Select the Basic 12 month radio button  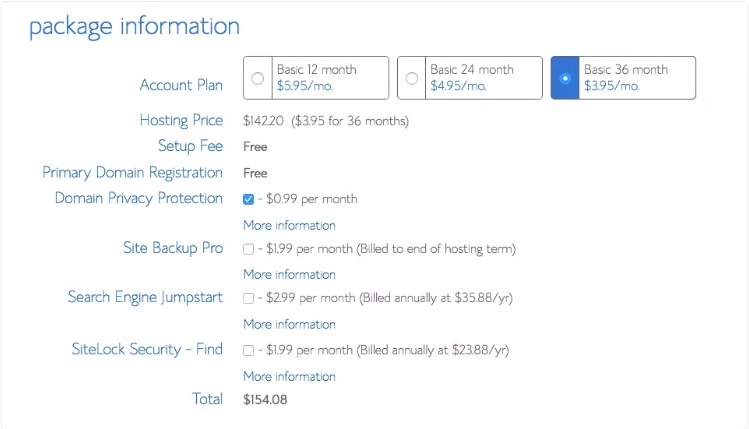(257, 78)
